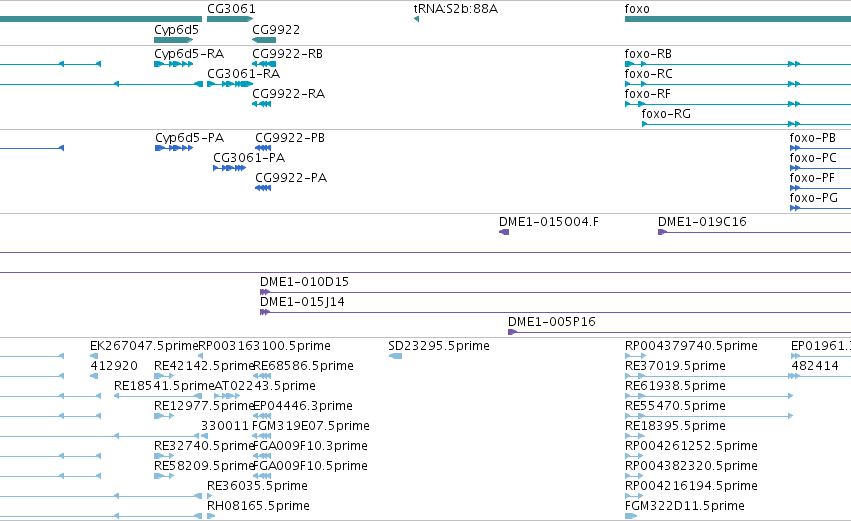Click the 412920 feature label
Screen dimensions: 851x521
tap(114, 366)
